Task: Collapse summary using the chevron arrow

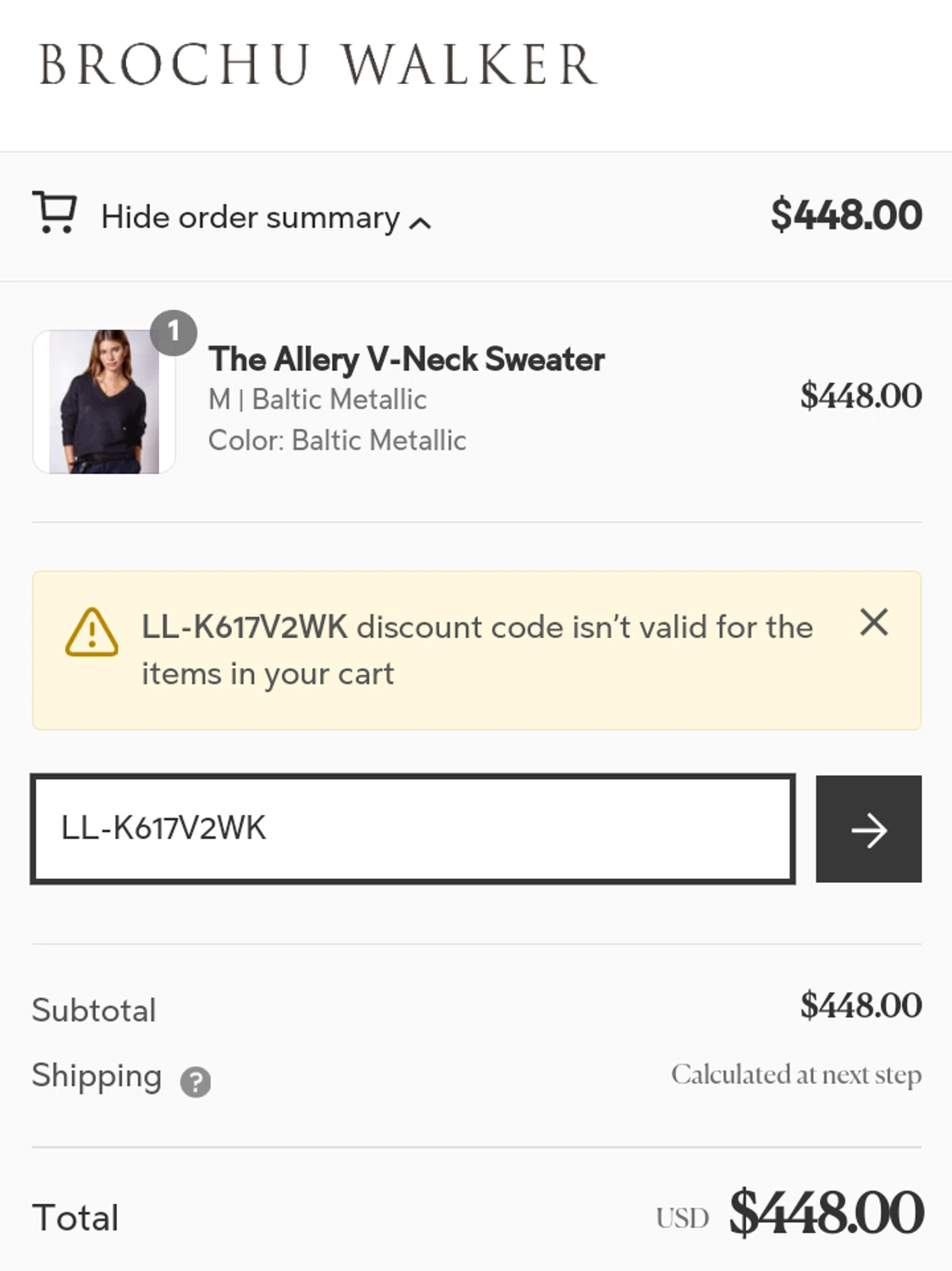Action: point(420,223)
